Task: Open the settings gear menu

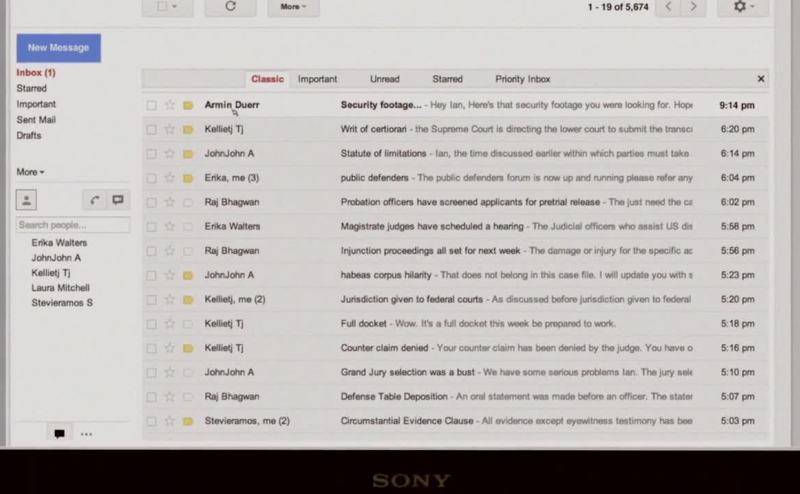Action: click(x=745, y=6)
